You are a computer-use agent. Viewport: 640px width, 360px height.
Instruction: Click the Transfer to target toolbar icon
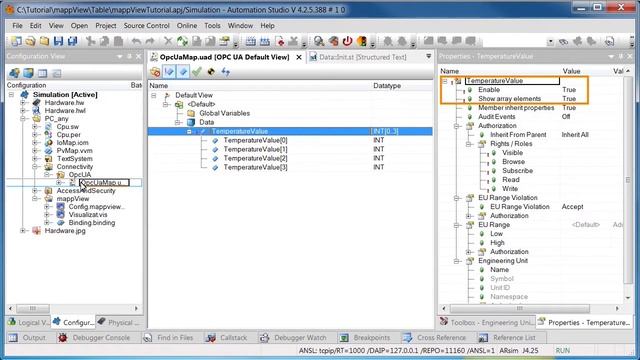280,41
